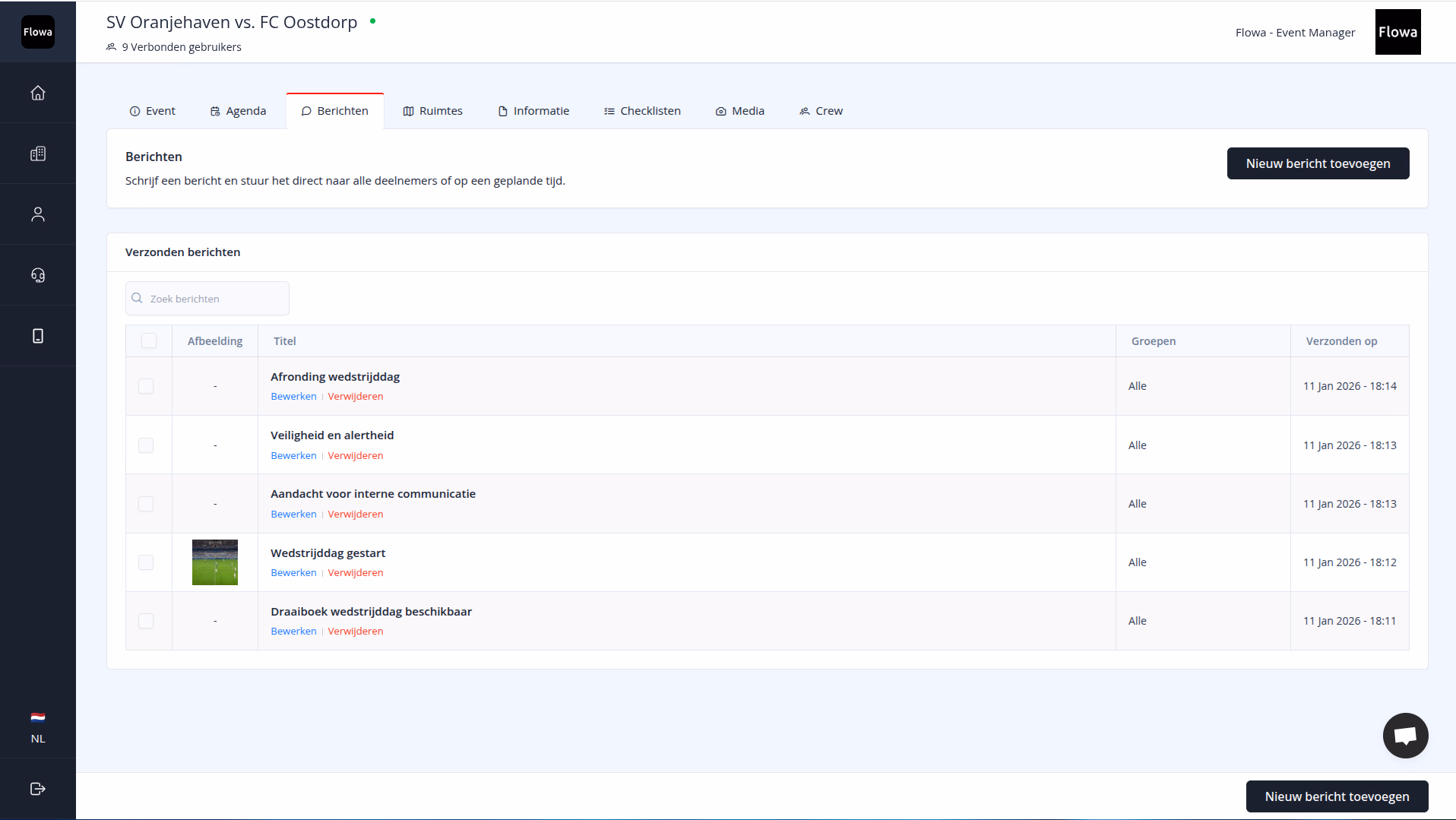The width and height of the screenshot is (1456, 820).
Task: Open the chat bubble widget
Action: tap(1405, 735)
